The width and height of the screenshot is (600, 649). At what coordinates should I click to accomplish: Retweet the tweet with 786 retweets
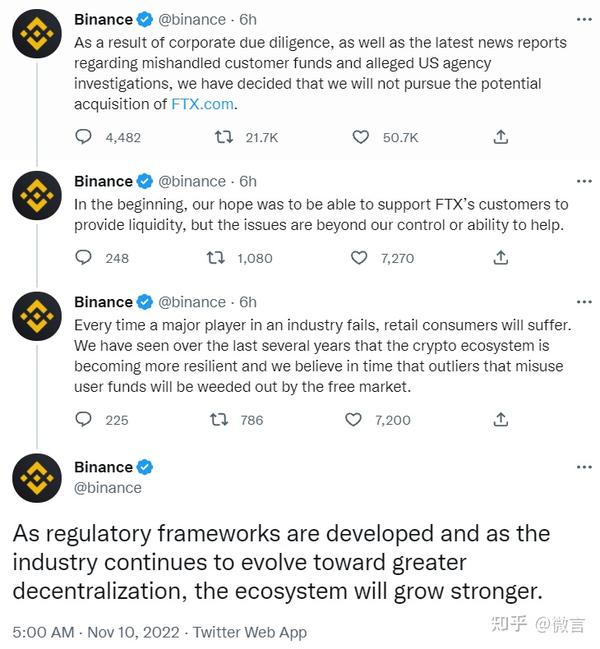(215, 420)
